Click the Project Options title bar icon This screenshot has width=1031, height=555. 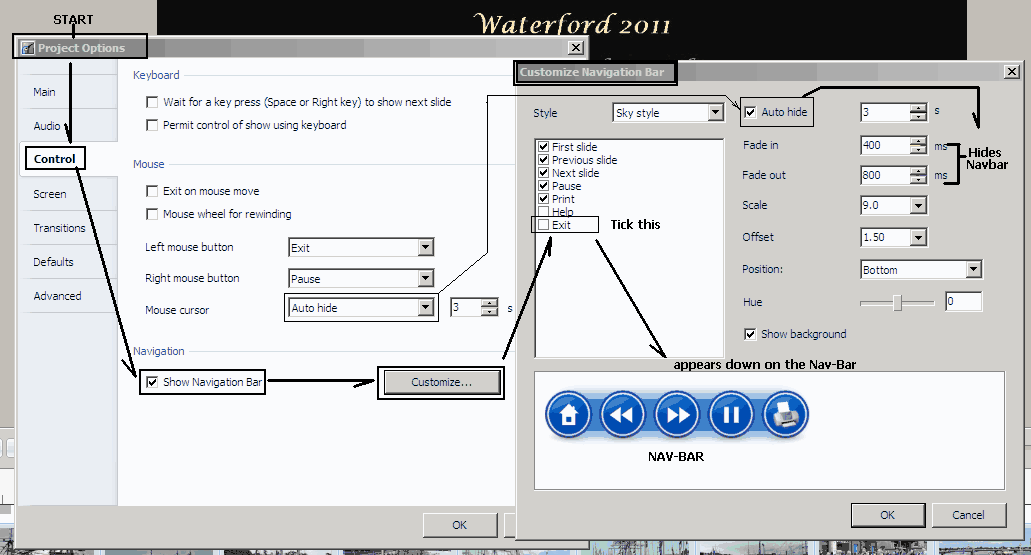click(28, 48)
